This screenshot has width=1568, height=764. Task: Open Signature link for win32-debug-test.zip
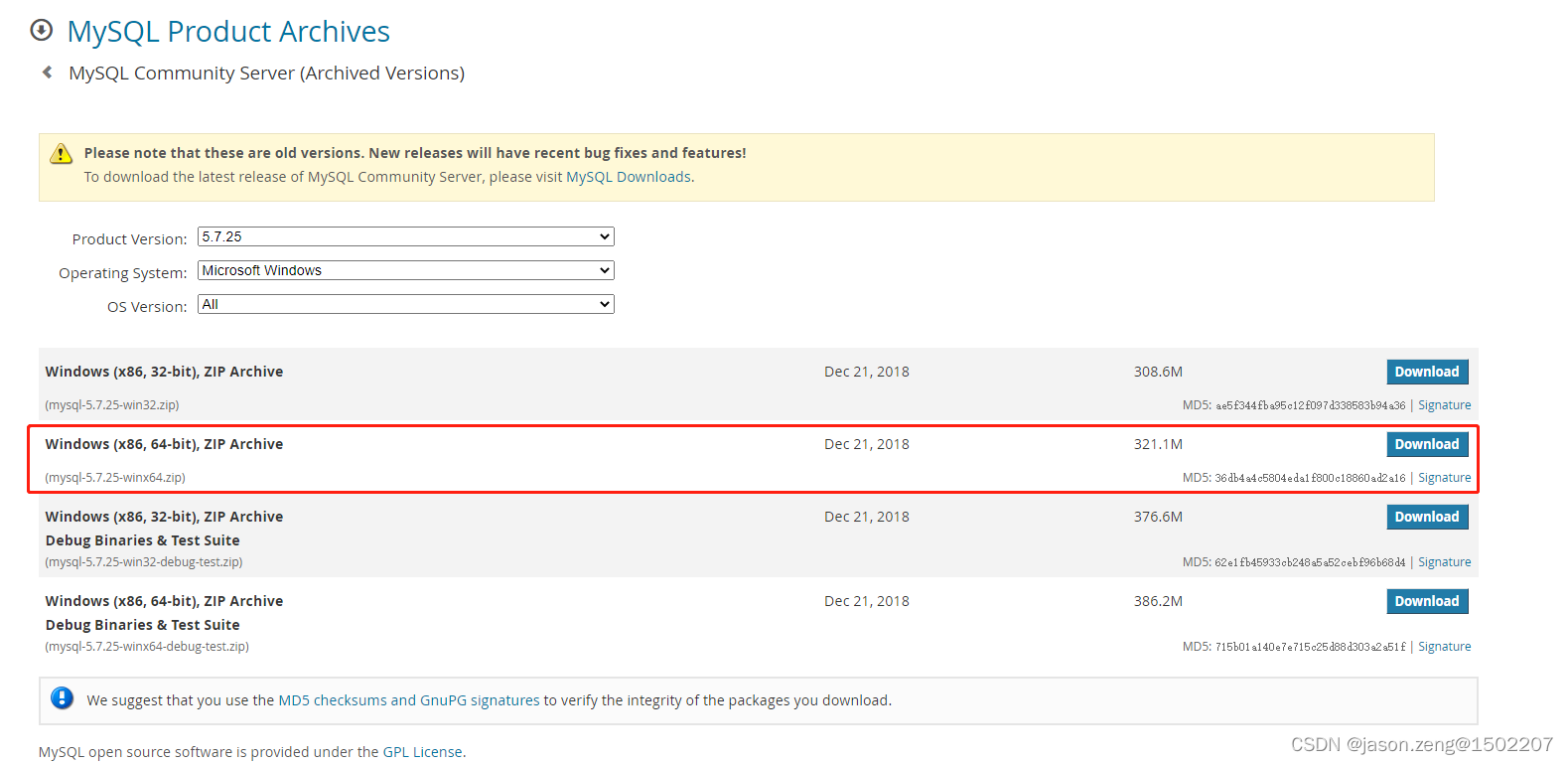tap(1444, 562)
